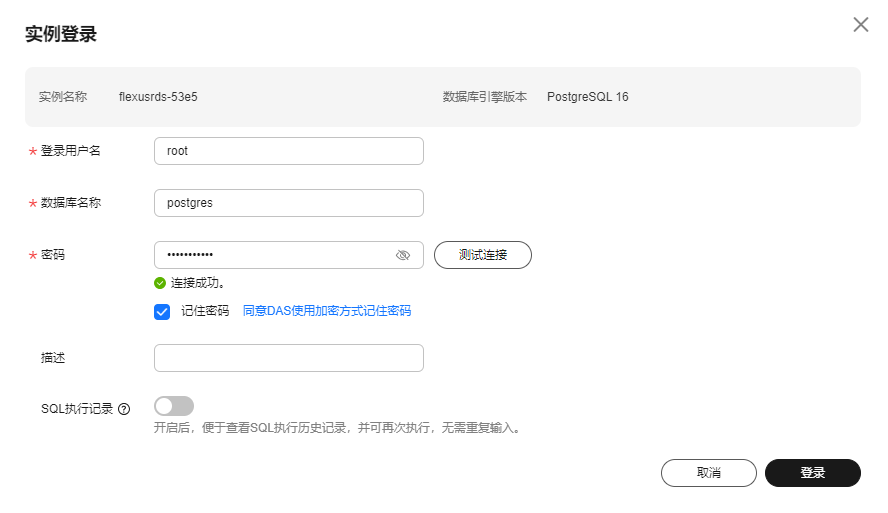Image resolution: width=888 pixels, height=513 pixels.
Task: Click the 数据库引擎版本 label
Action: [x=485, y=97]
